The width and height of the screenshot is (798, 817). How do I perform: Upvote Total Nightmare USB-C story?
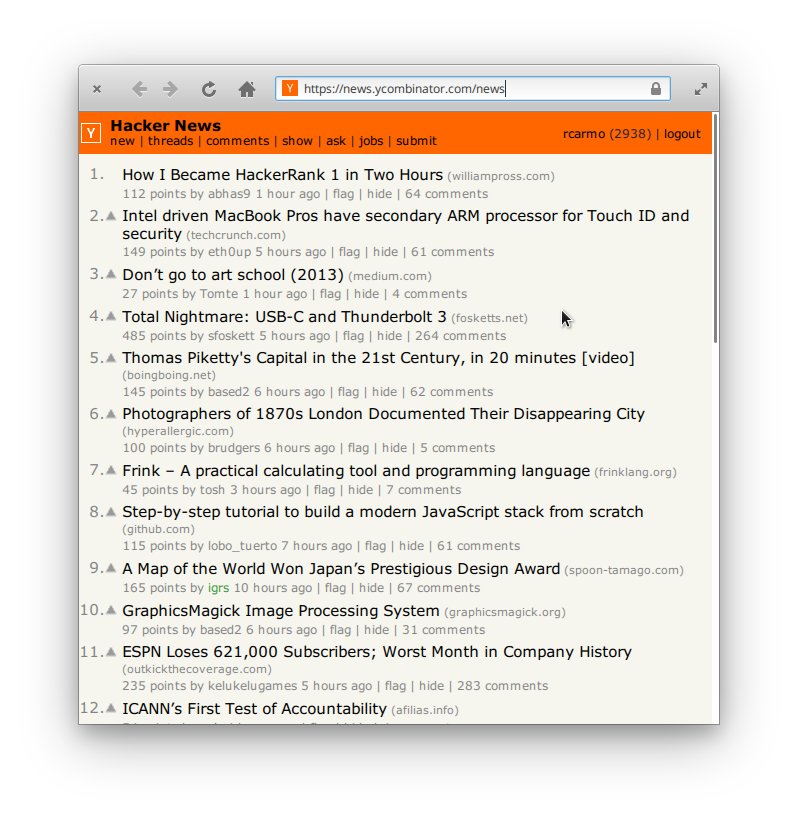coord(111,316)
